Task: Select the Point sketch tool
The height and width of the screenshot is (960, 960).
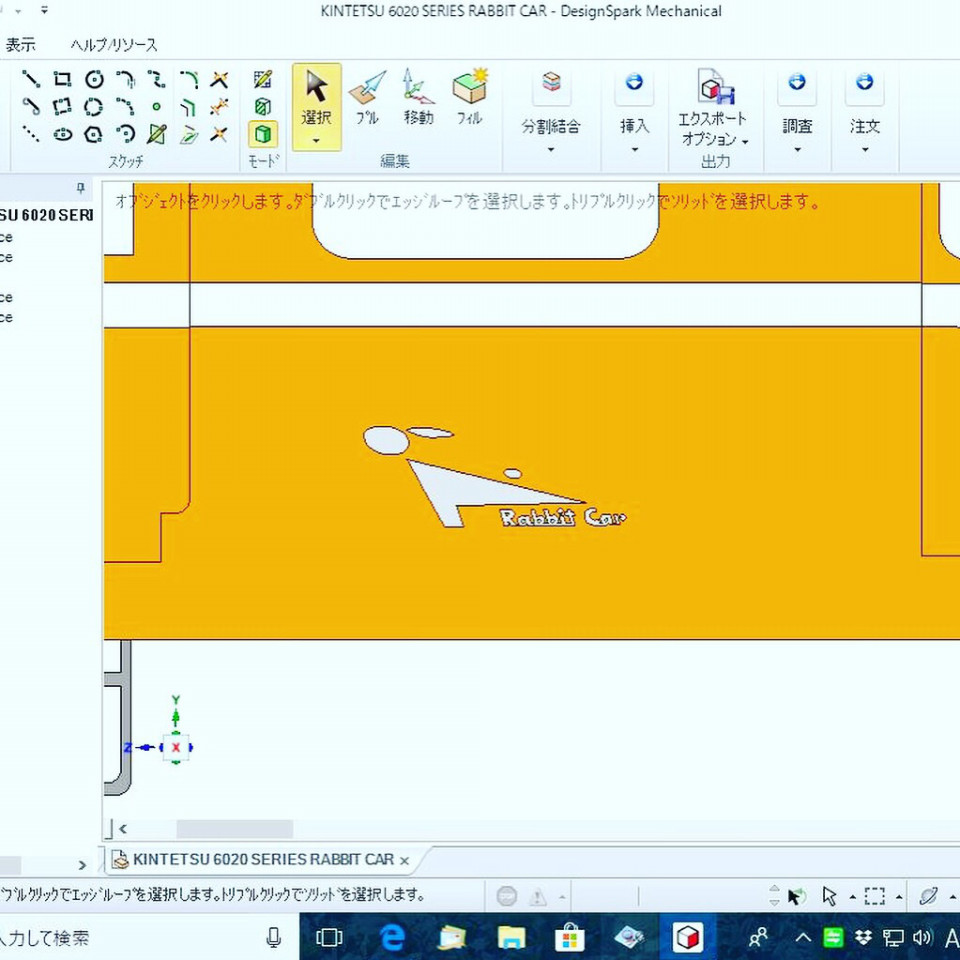Action: click(x=156, y=107)
